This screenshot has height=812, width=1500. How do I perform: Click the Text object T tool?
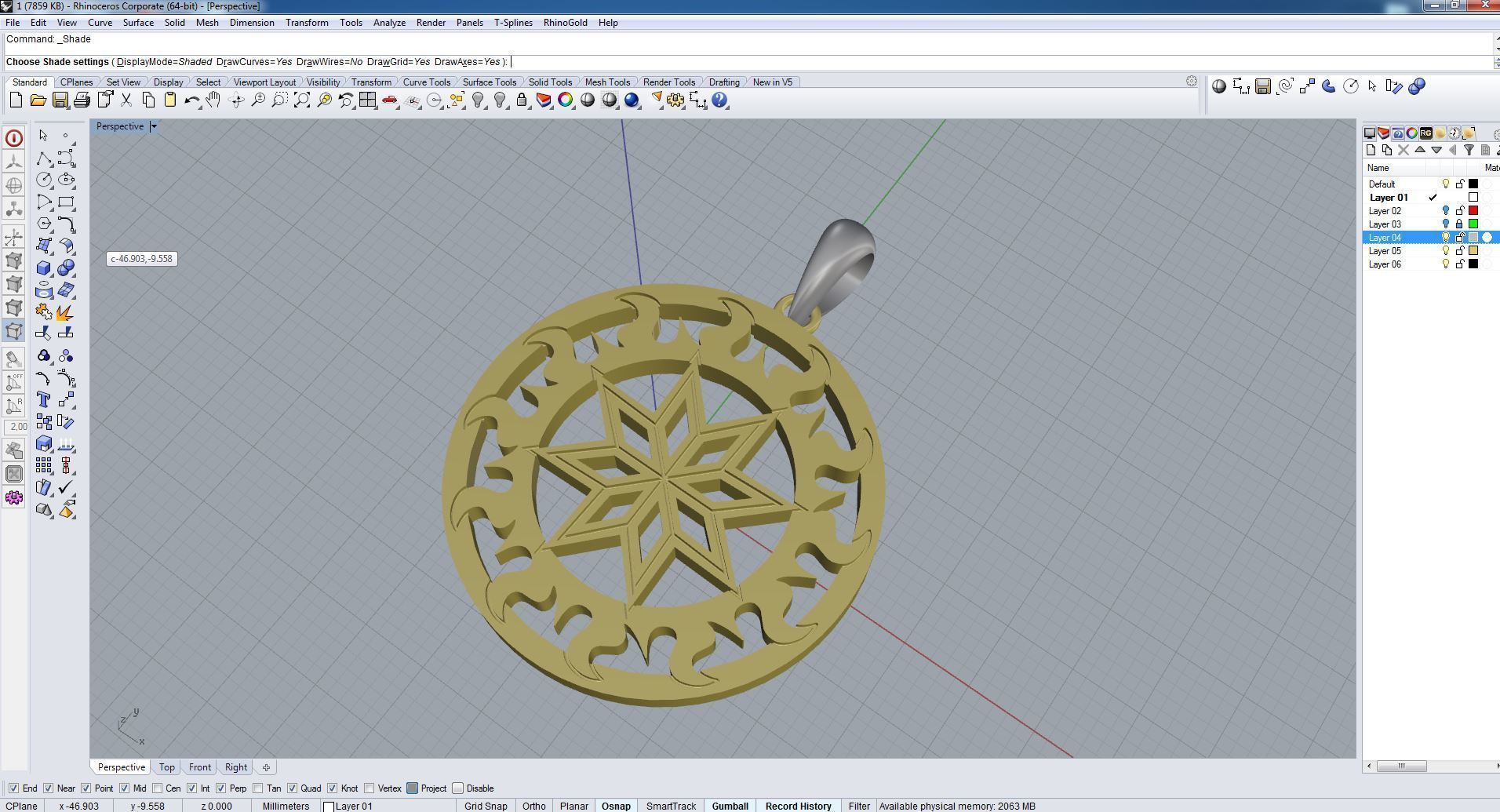44,400
